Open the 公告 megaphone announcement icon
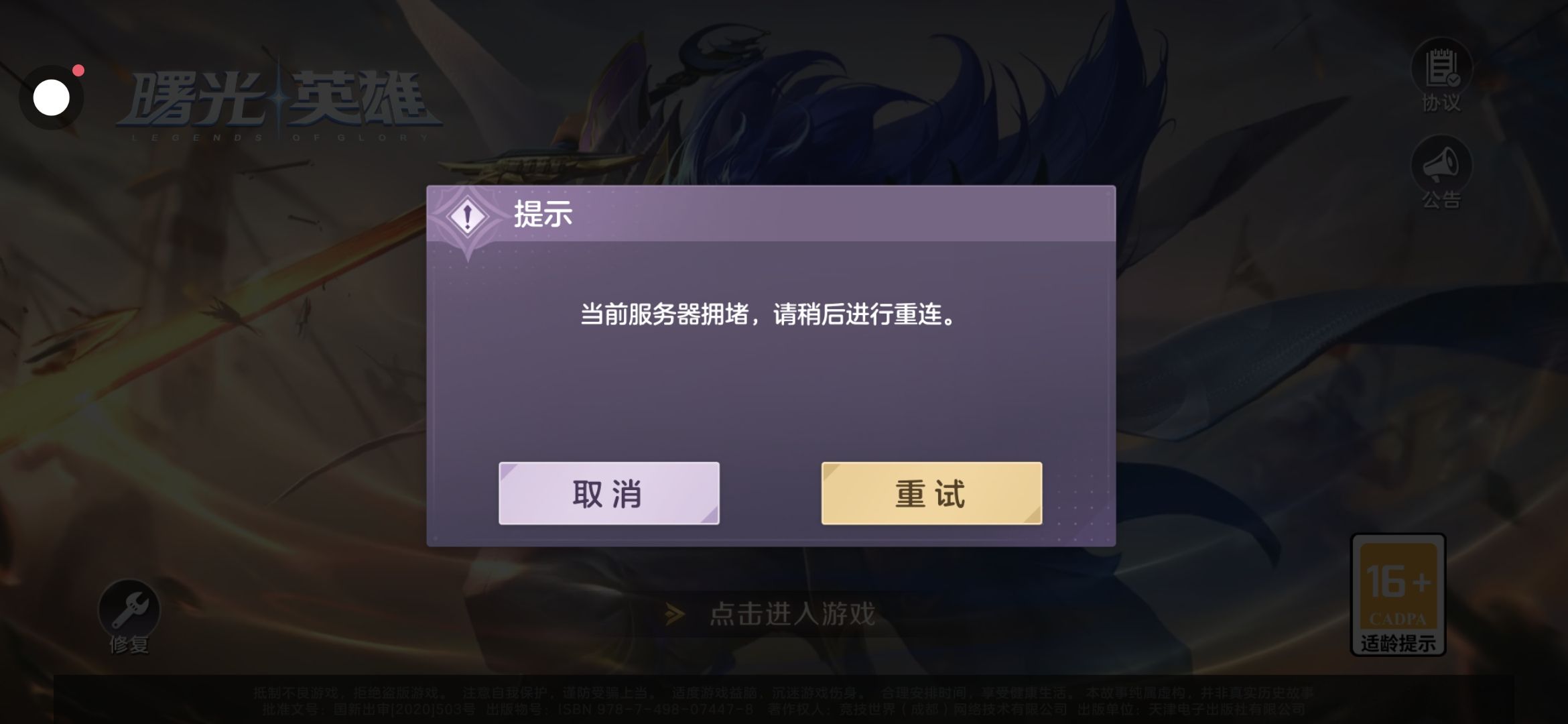 tap(1442, 164)
